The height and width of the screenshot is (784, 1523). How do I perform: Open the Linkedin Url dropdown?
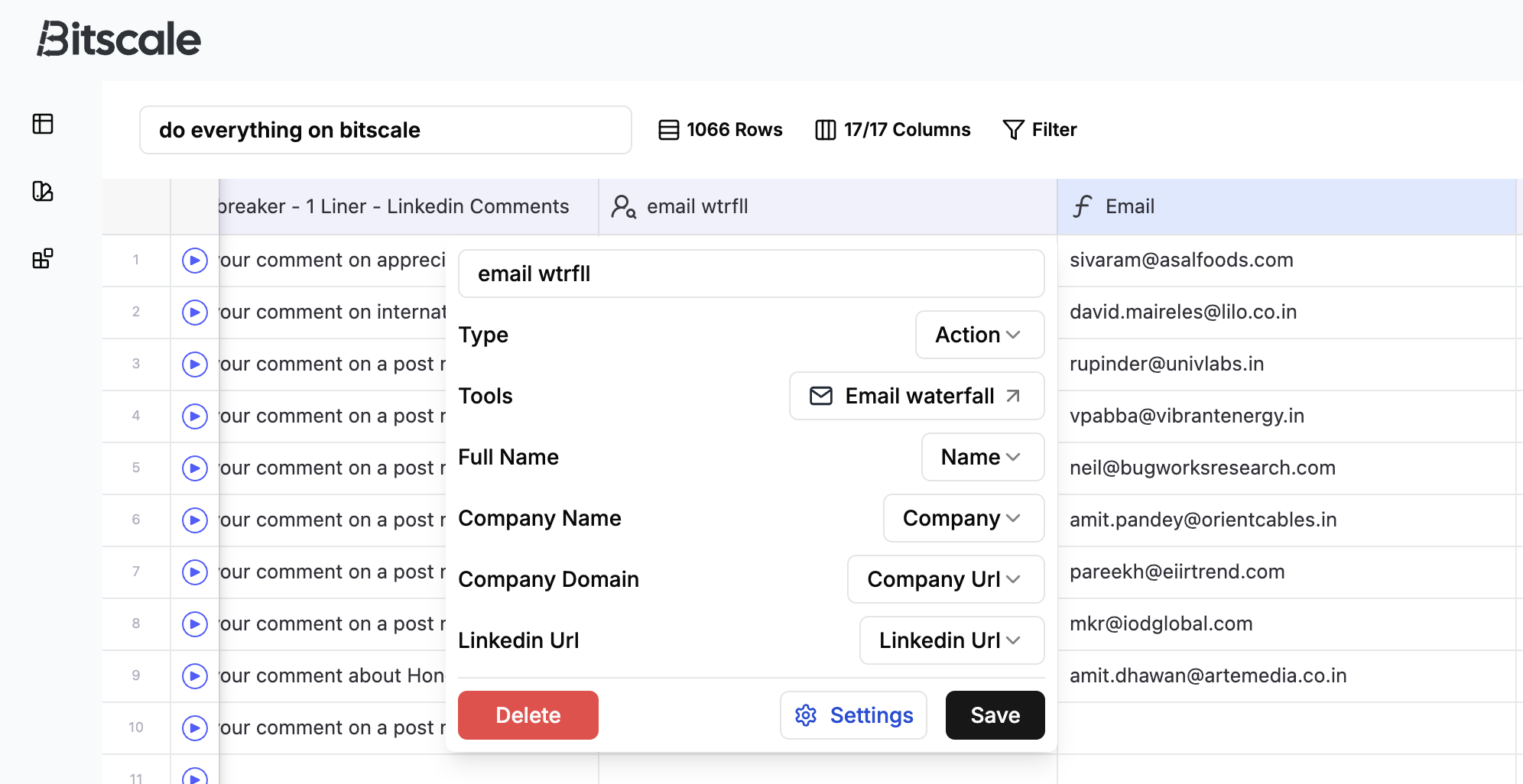(952, 640)
